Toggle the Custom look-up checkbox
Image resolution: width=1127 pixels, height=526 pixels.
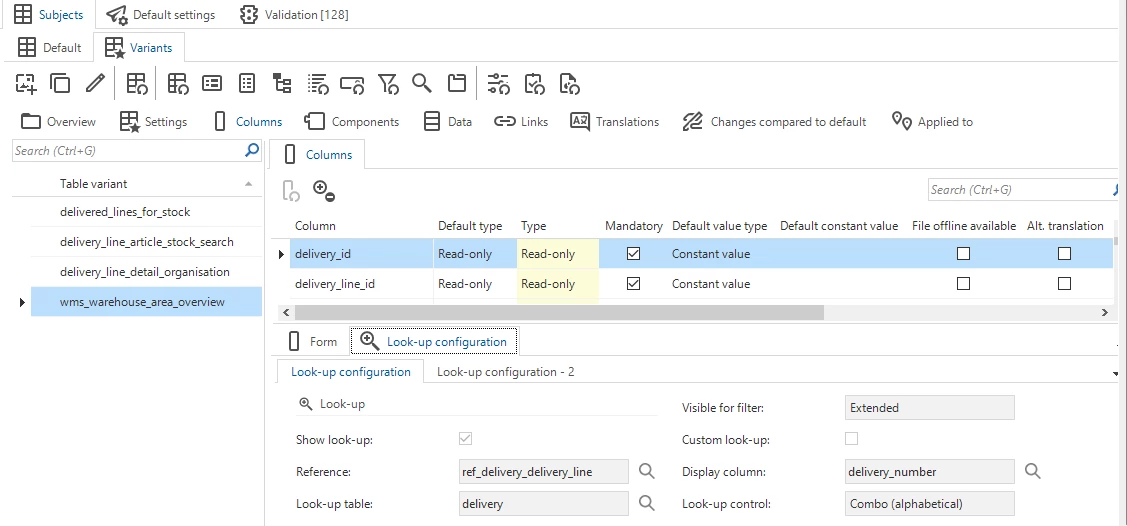point(852,438)
